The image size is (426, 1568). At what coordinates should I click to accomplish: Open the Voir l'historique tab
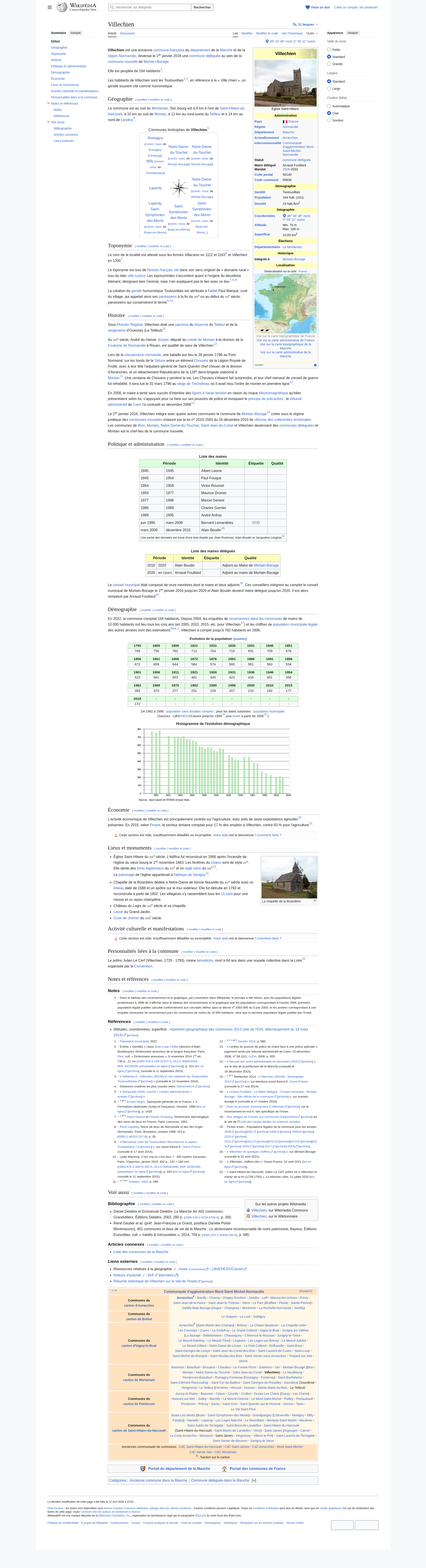[292, 34]
